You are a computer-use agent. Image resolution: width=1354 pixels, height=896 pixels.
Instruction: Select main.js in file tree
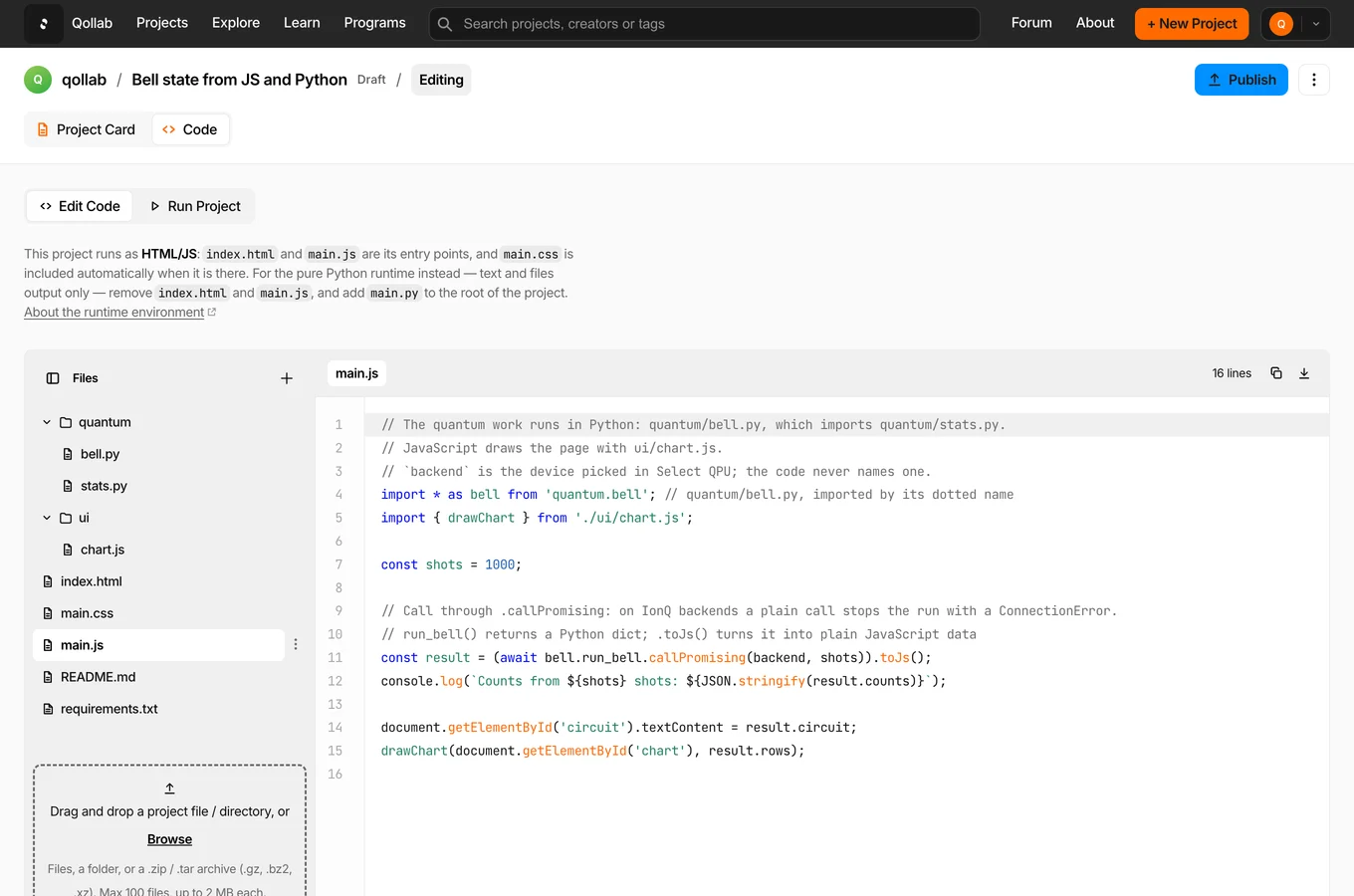point(159,645)
